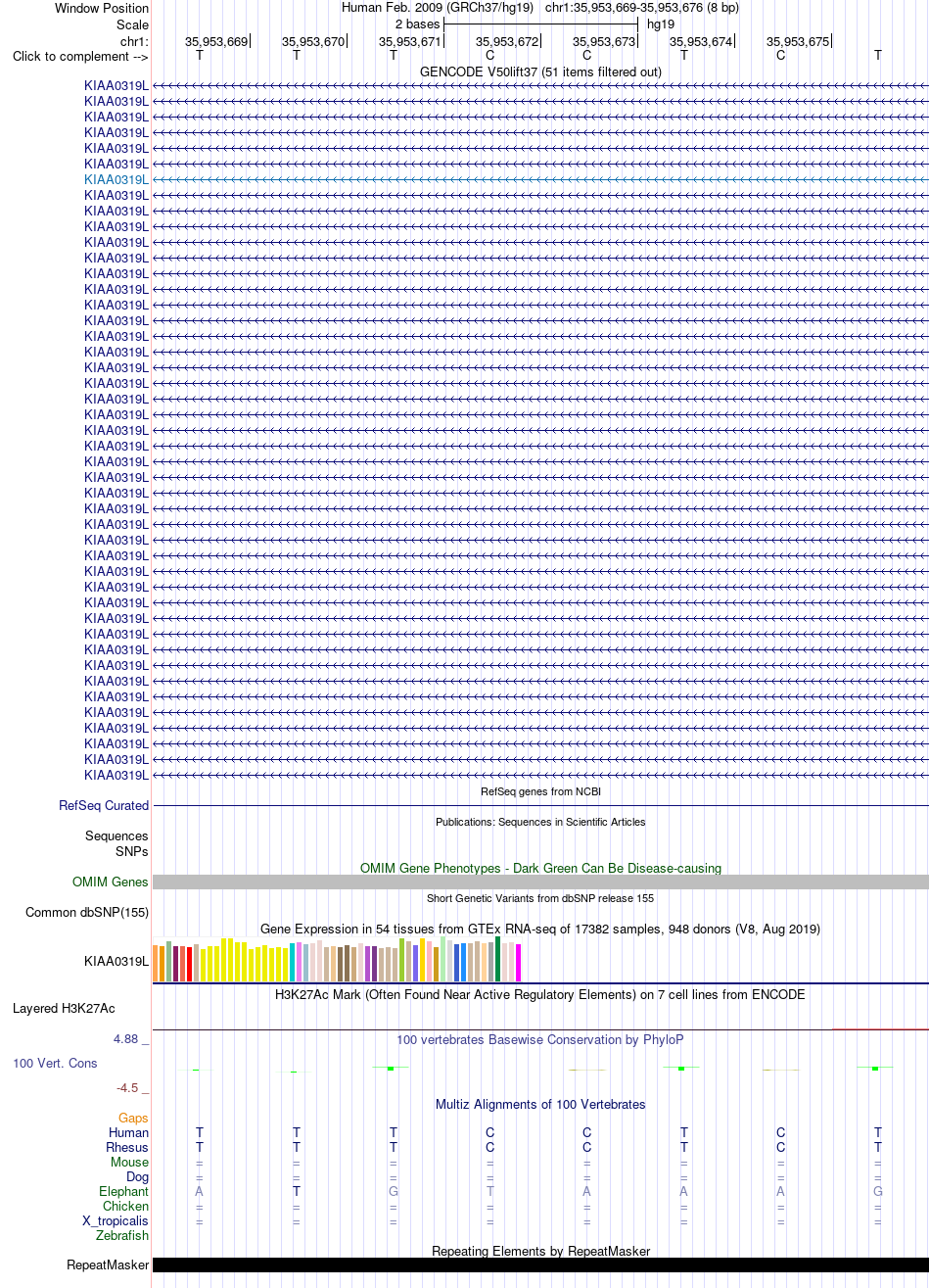Screen dimensions: 930x1288
Task: Click the Publications: Sequences in Scientific Articles title
Action: click(540, 822)
